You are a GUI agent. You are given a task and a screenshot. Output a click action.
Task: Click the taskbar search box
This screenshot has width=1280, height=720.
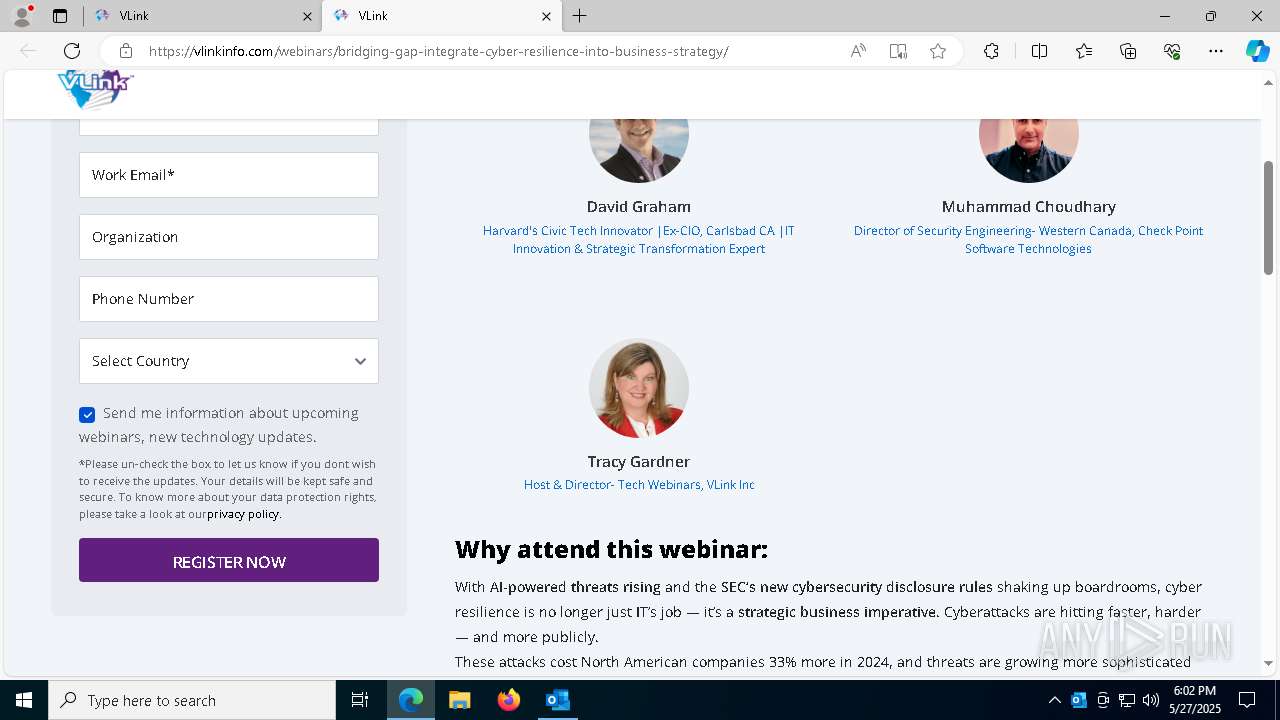point(192,700)
